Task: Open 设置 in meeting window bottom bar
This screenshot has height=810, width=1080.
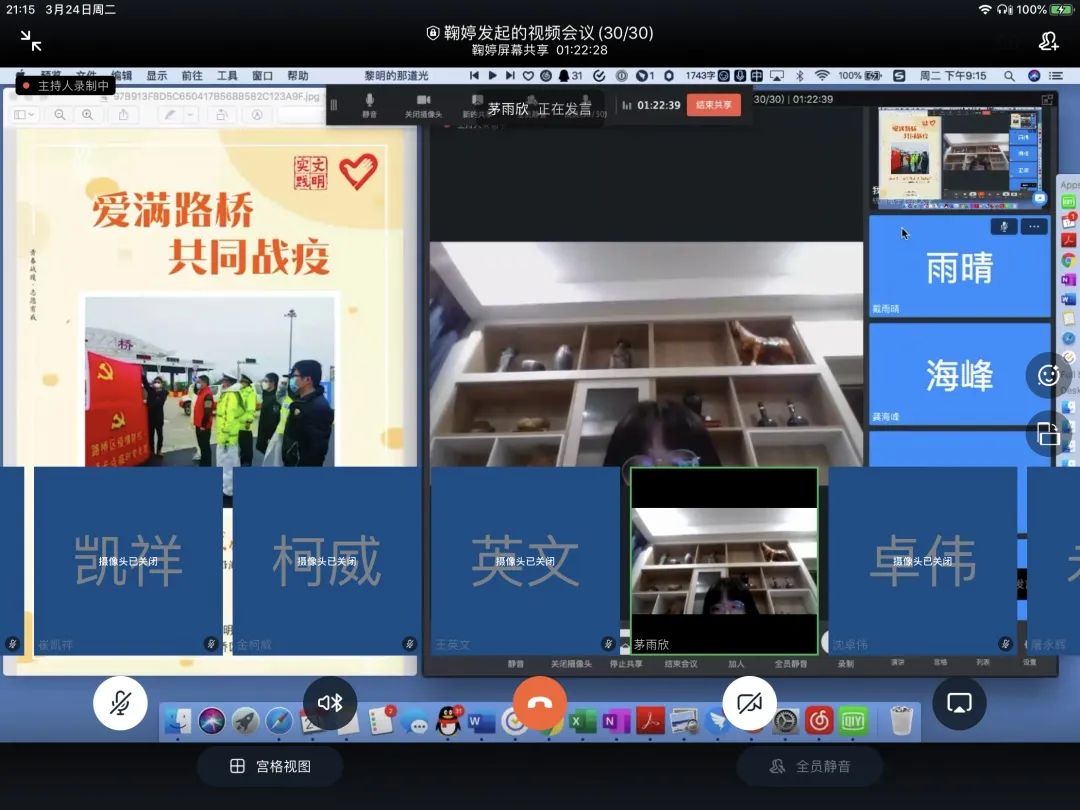Action: pyautogui.click(x=1029, y=663)
